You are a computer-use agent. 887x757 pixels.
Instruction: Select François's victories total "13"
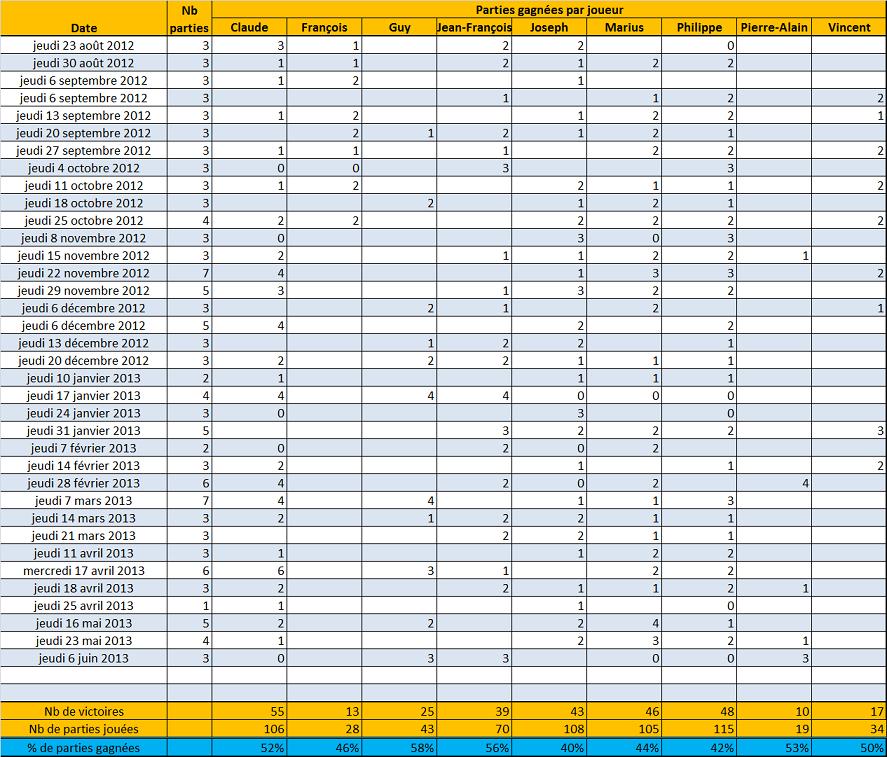tap(324, 712)
